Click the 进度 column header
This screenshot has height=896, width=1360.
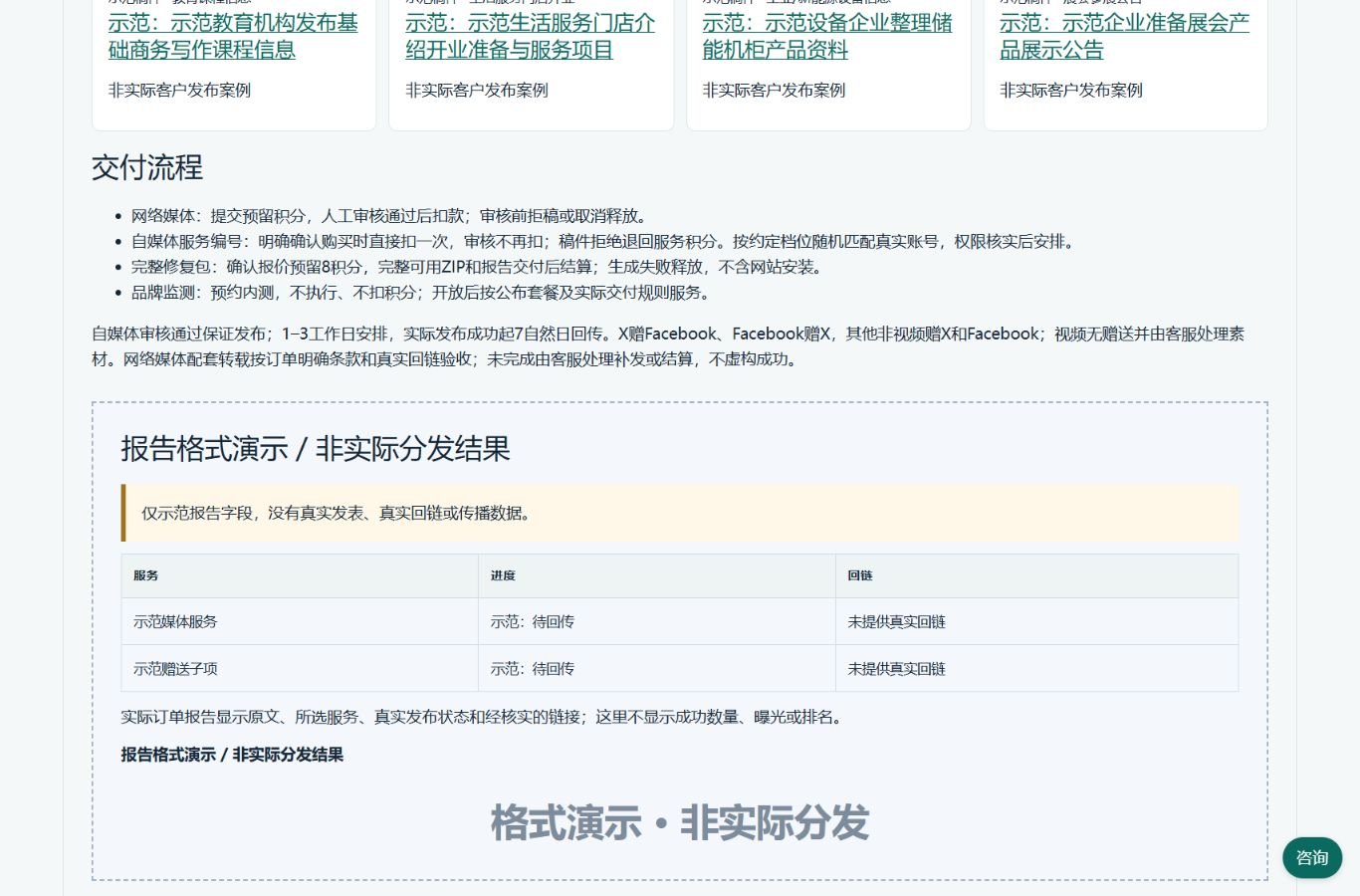click(657, 575)
